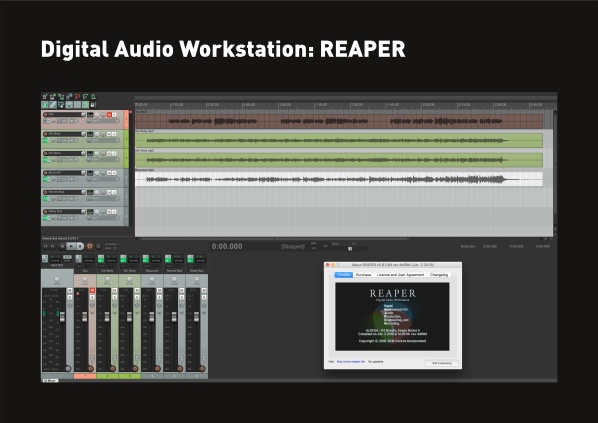Screen dimensions: 598x423
Task: Toggle ripple editing toolbar icon
Action: click(61, 105)
